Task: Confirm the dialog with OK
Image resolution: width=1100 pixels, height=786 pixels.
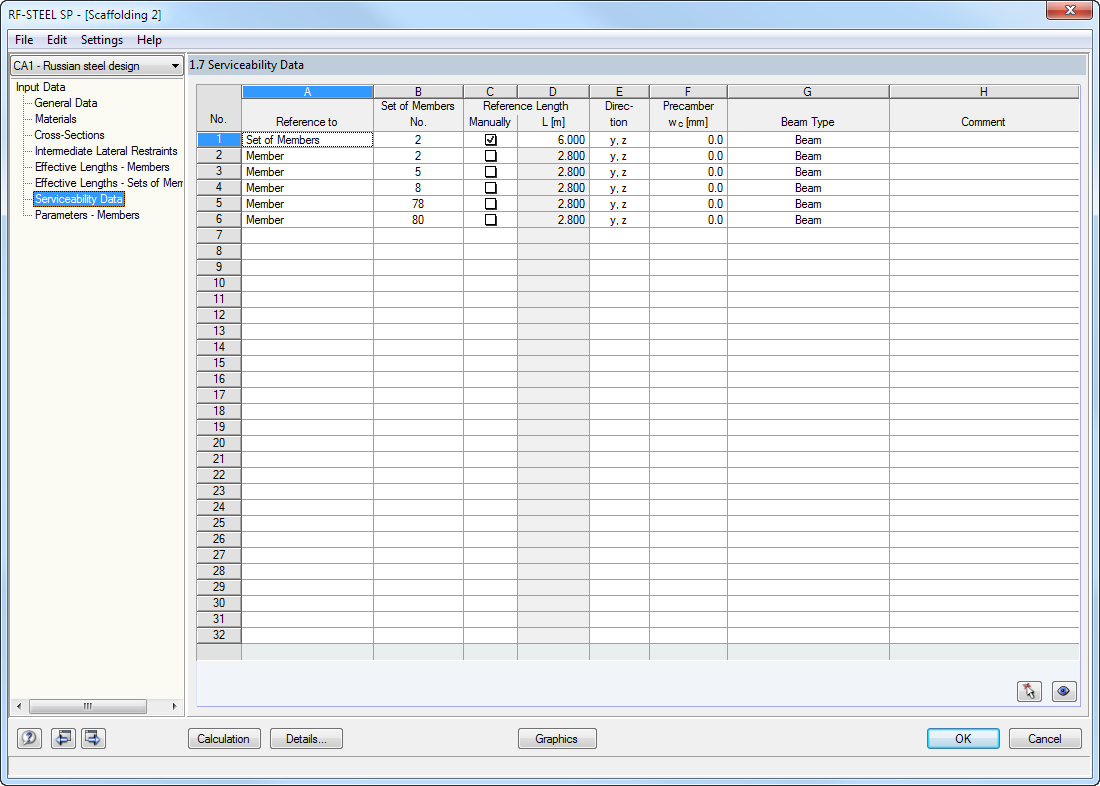Action: (x=962, y=738)
